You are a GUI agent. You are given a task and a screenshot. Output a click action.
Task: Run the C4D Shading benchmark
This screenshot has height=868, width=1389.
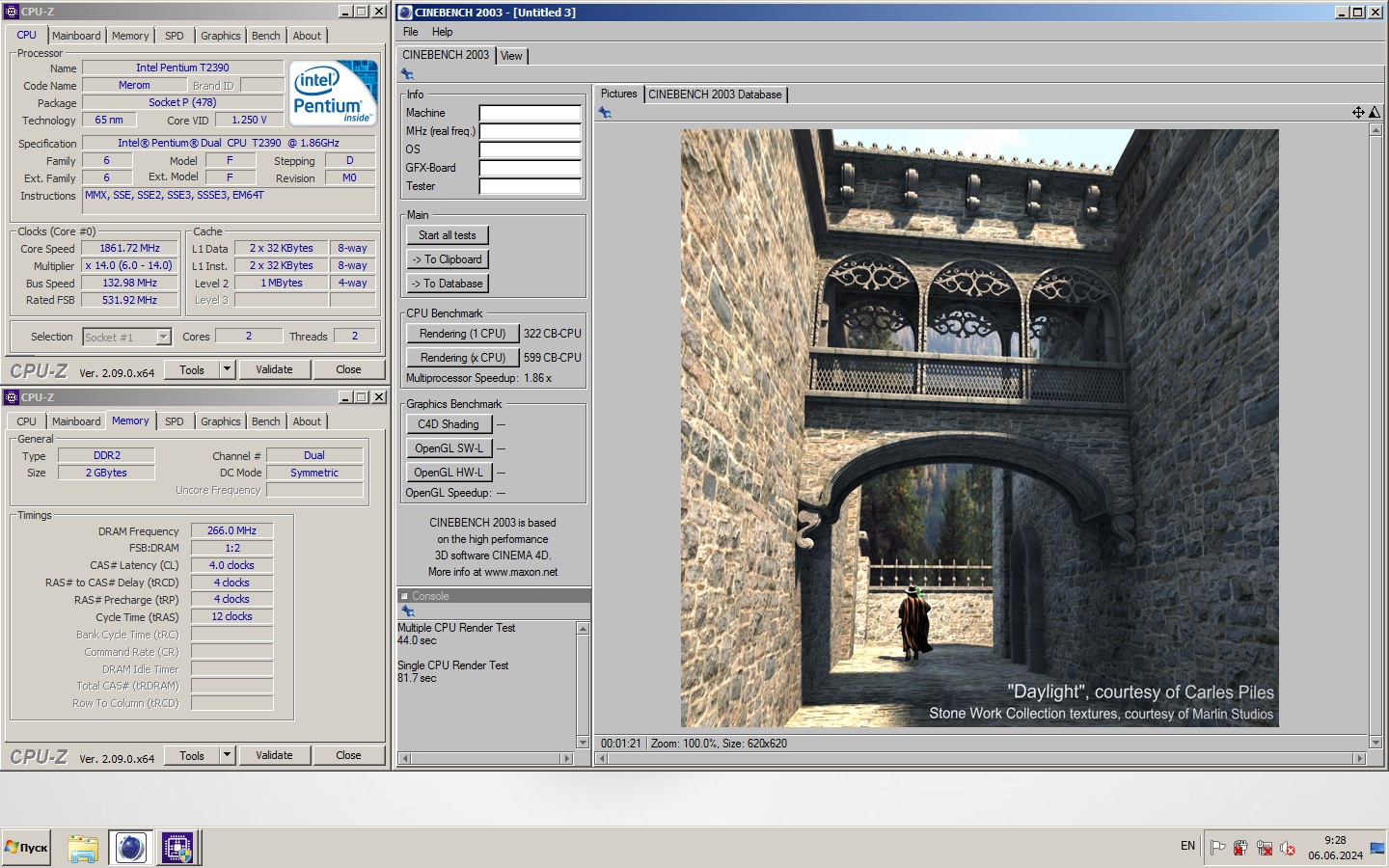(449, 424)
